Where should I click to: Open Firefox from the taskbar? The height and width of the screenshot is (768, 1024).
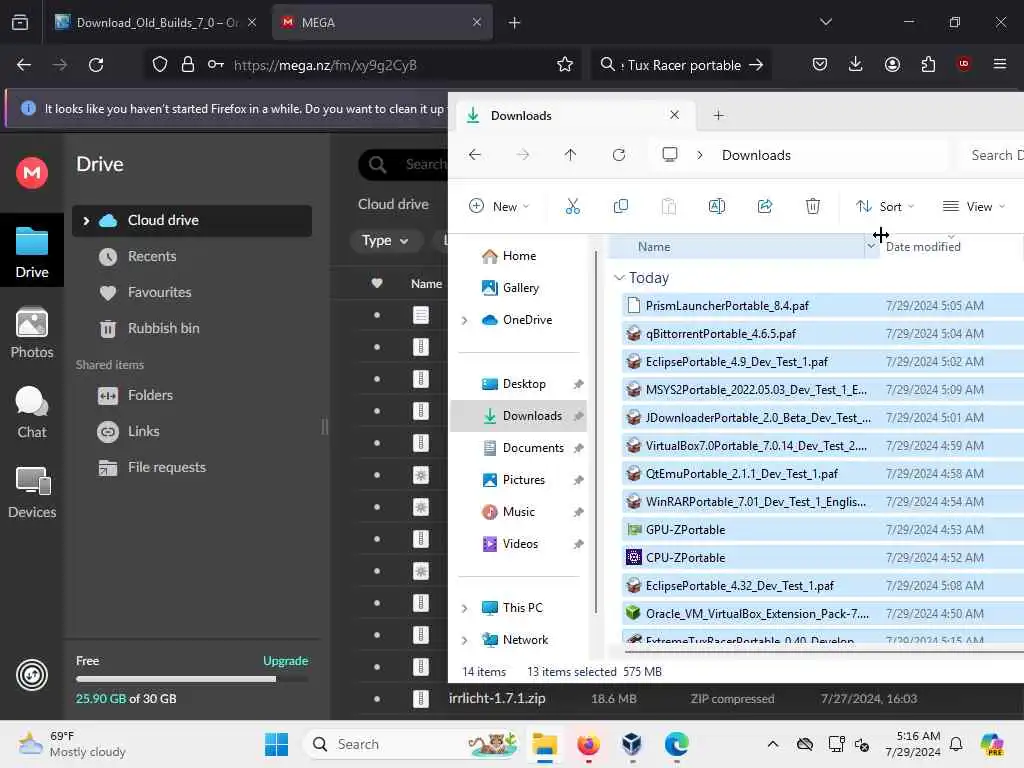[588, 744]
